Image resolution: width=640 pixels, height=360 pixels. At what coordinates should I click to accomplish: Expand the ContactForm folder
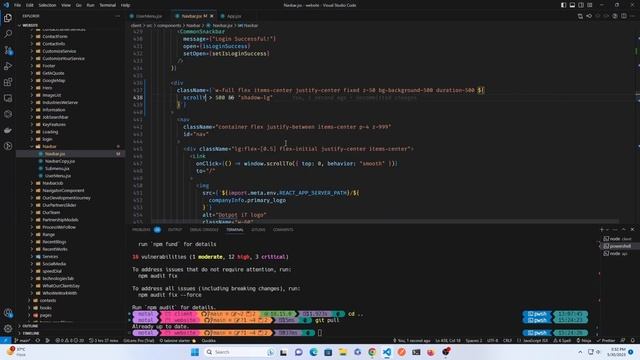[x=55, y=36]
